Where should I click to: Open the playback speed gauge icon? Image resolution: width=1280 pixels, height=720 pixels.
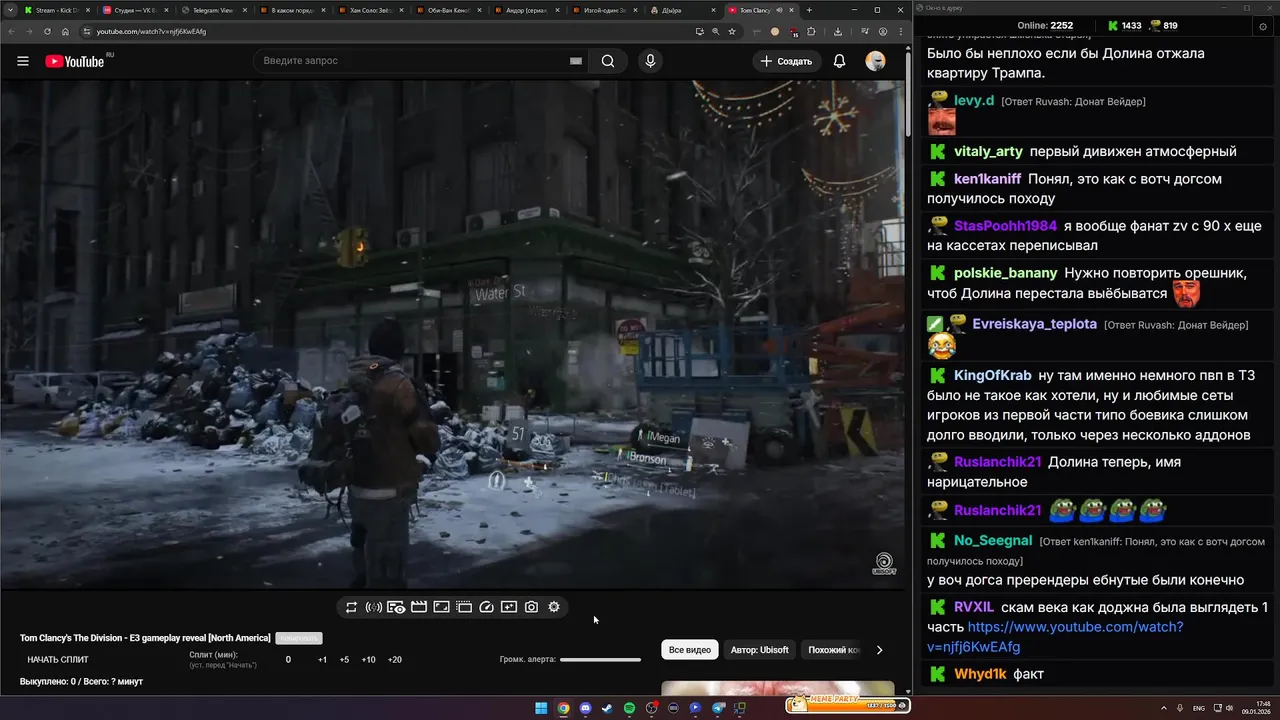(x=487, y=607)
